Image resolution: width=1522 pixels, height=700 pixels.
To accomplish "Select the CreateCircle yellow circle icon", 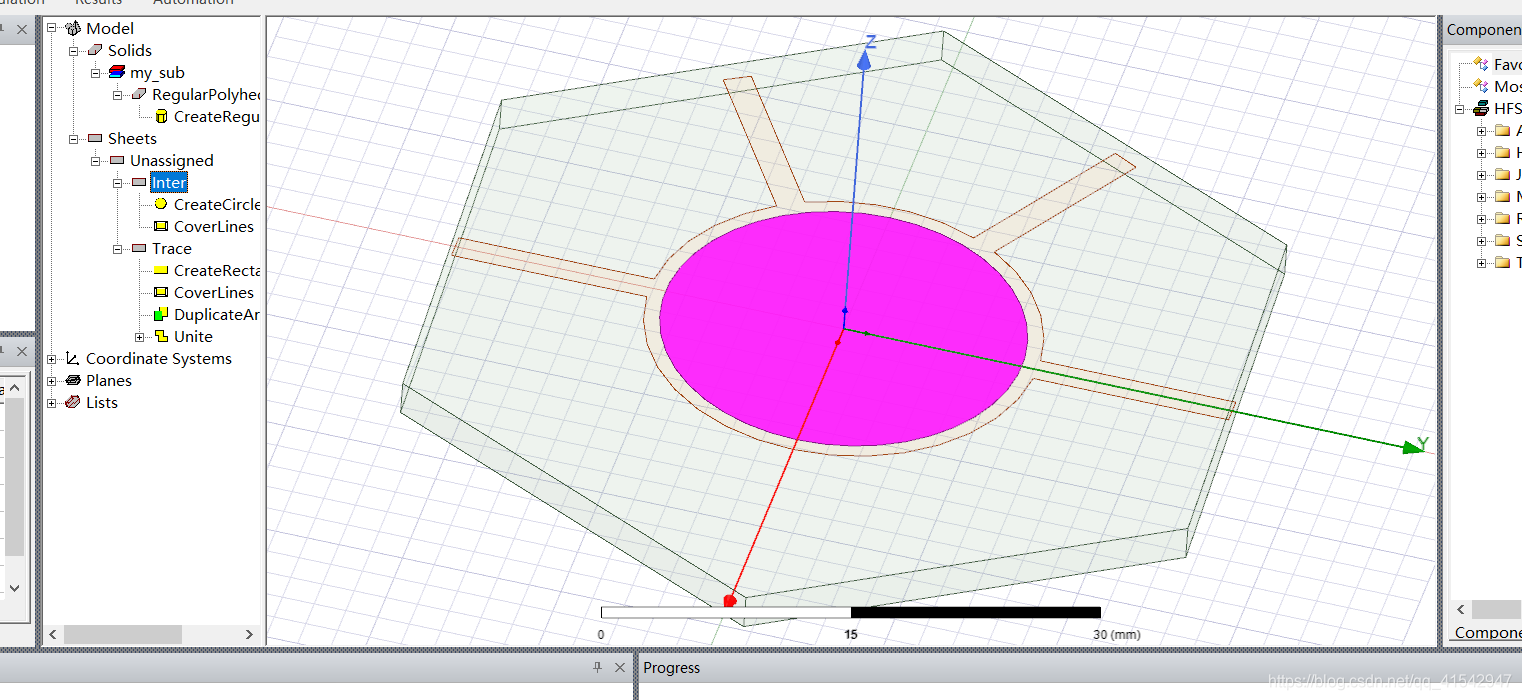I will click(x=161, y=204).
